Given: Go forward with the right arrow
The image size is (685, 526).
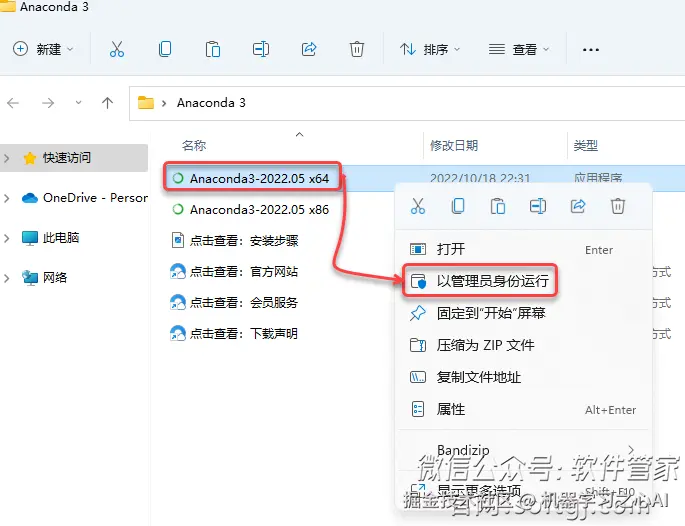Looking at the screenshot, I should [x=48, y=103].
